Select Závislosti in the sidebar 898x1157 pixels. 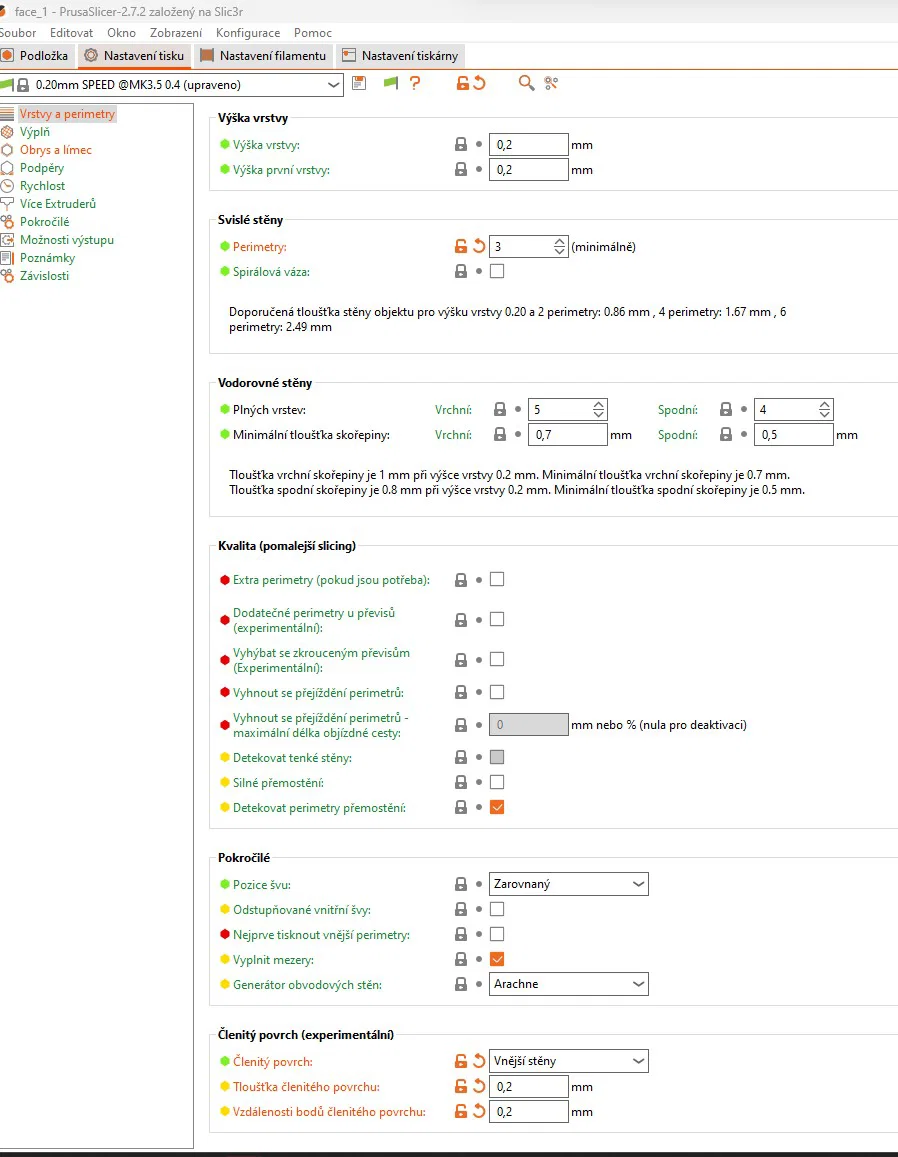[44, 276]
